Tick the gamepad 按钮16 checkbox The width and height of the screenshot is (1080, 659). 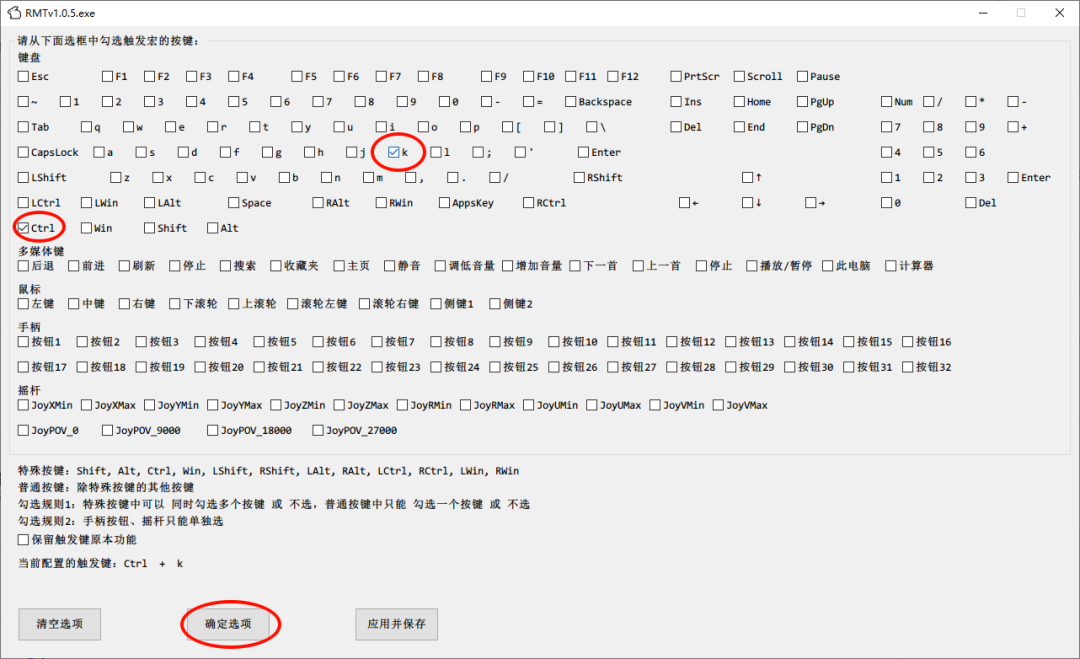coord(908,342)
